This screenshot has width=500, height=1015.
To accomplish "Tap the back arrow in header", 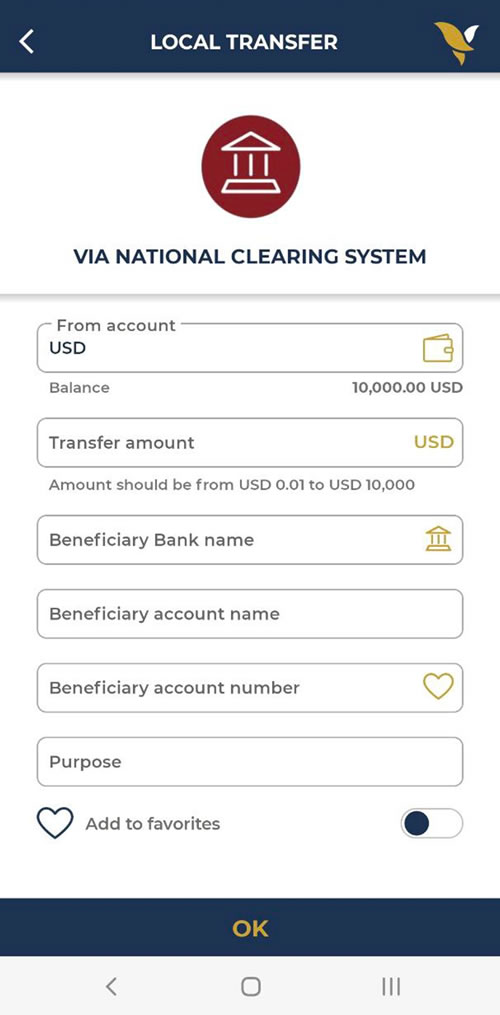I will tap(27, 41).
